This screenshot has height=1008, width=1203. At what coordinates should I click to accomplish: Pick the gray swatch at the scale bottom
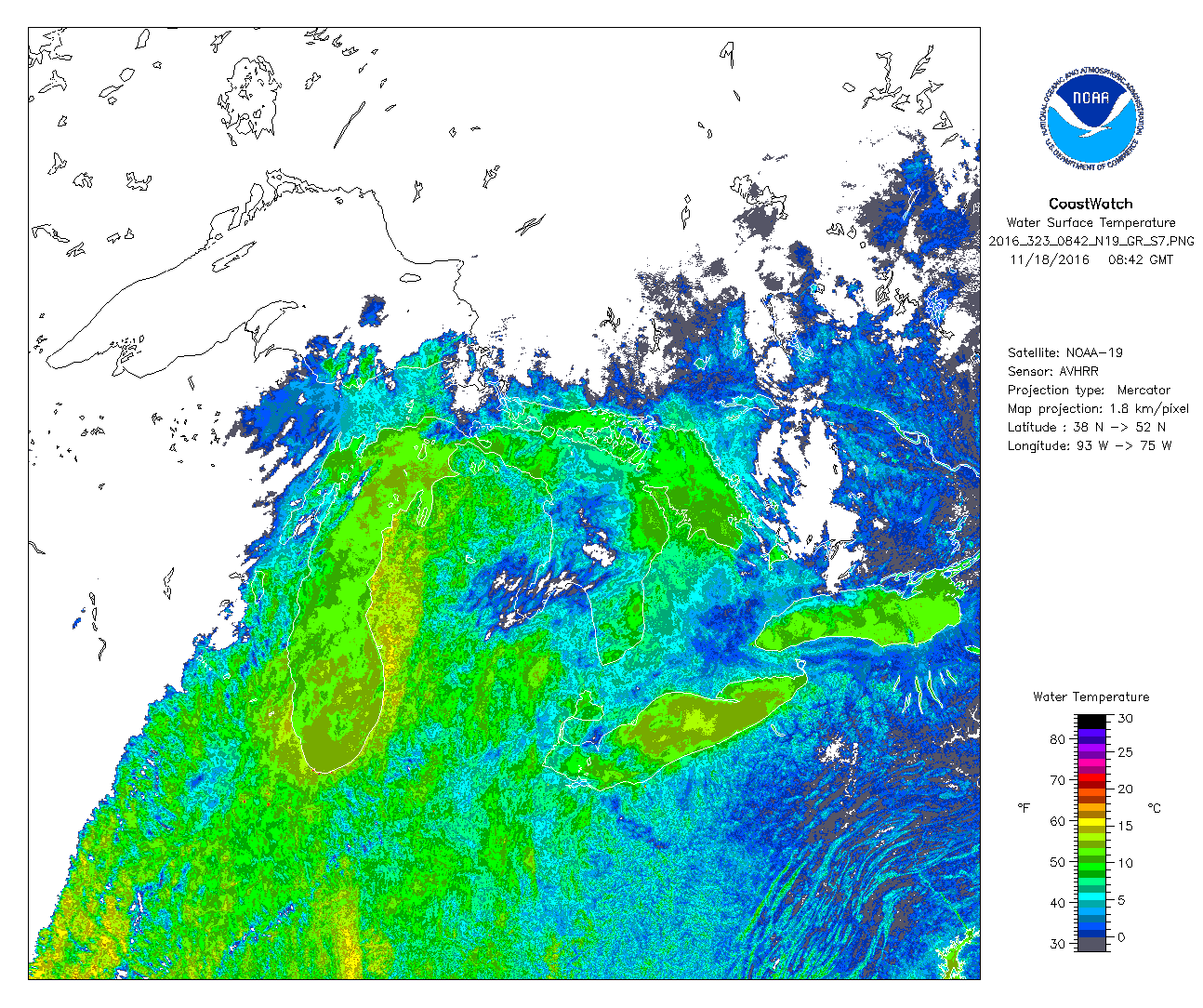tap(1091, 944)
